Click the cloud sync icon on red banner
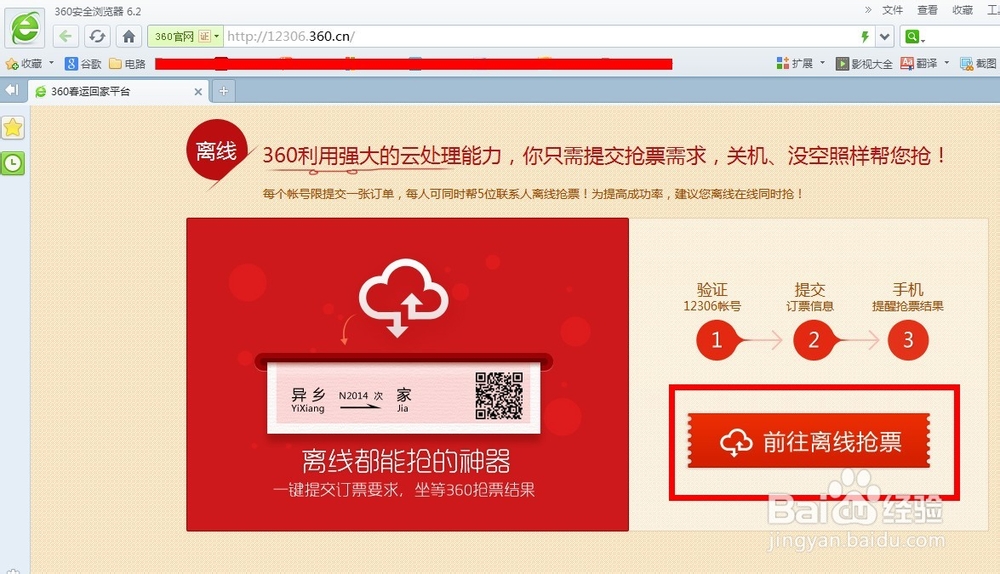The image size is (1000, 574). point(404,297)
